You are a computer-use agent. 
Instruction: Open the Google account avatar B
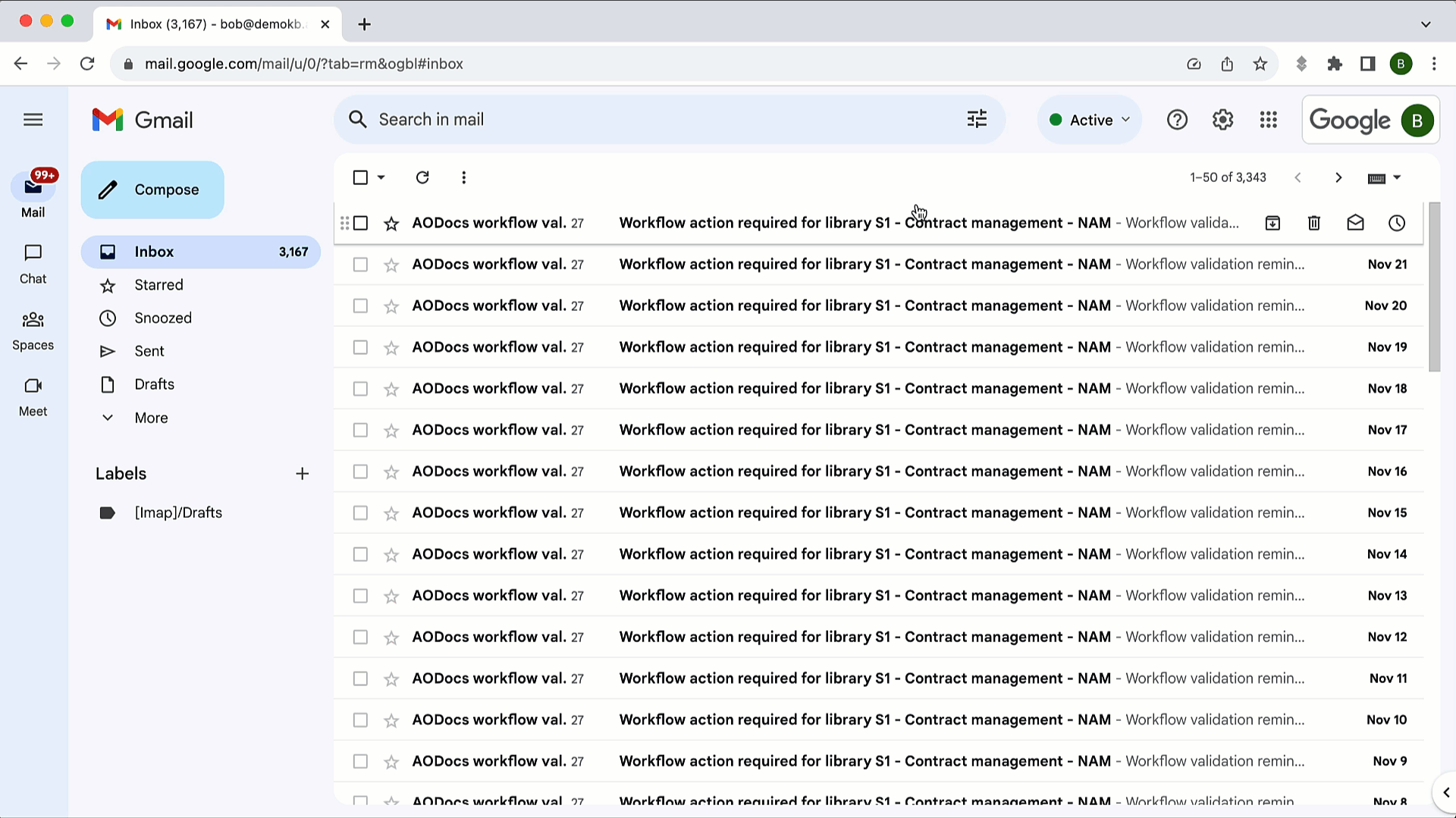tap(1417, 120)
